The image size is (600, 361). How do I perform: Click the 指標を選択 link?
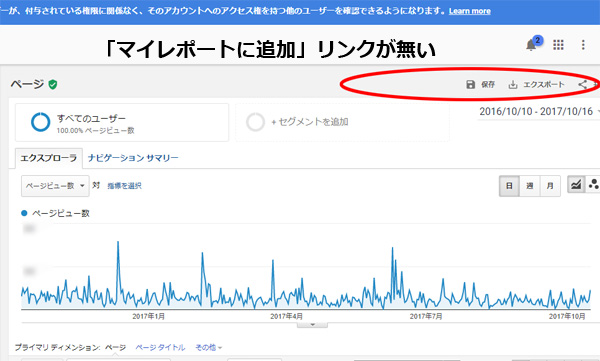[124, 186]
